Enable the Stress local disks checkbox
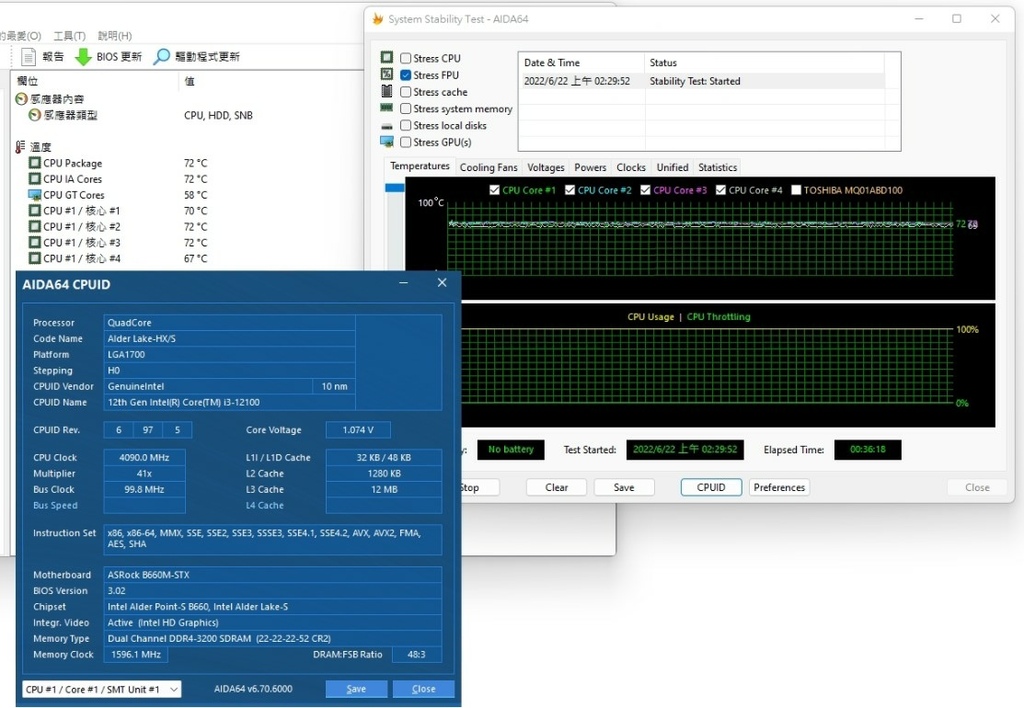The image size is (1024, 708). [x=406, y=125]
